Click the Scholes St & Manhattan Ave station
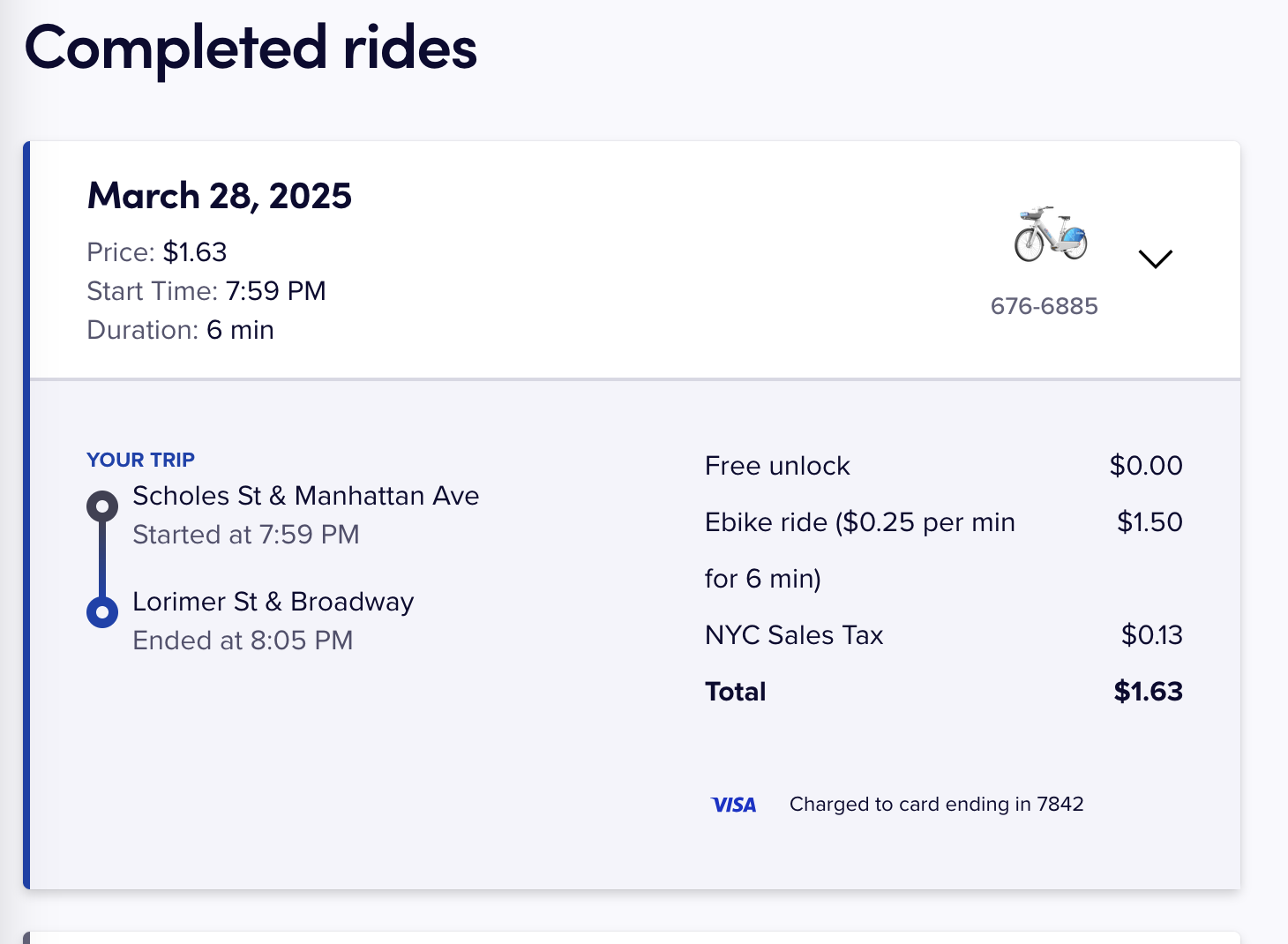This screenshot has height=944, width=1288. (x=305, y=496)
